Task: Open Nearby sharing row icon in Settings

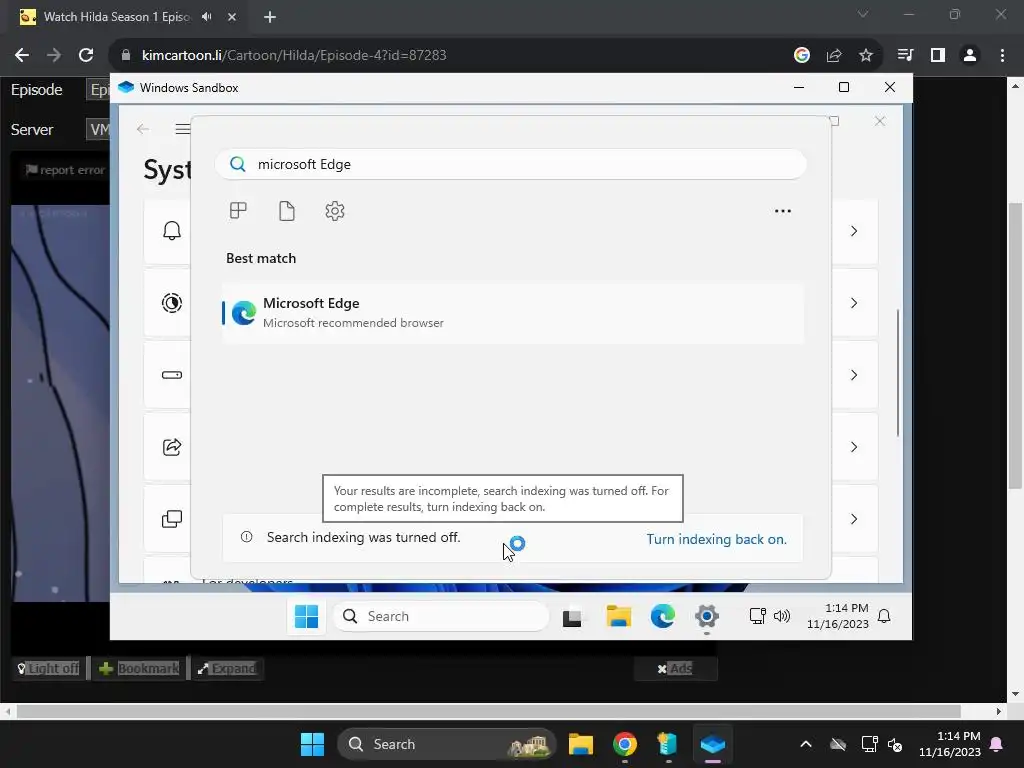Action: click(172, 447)
